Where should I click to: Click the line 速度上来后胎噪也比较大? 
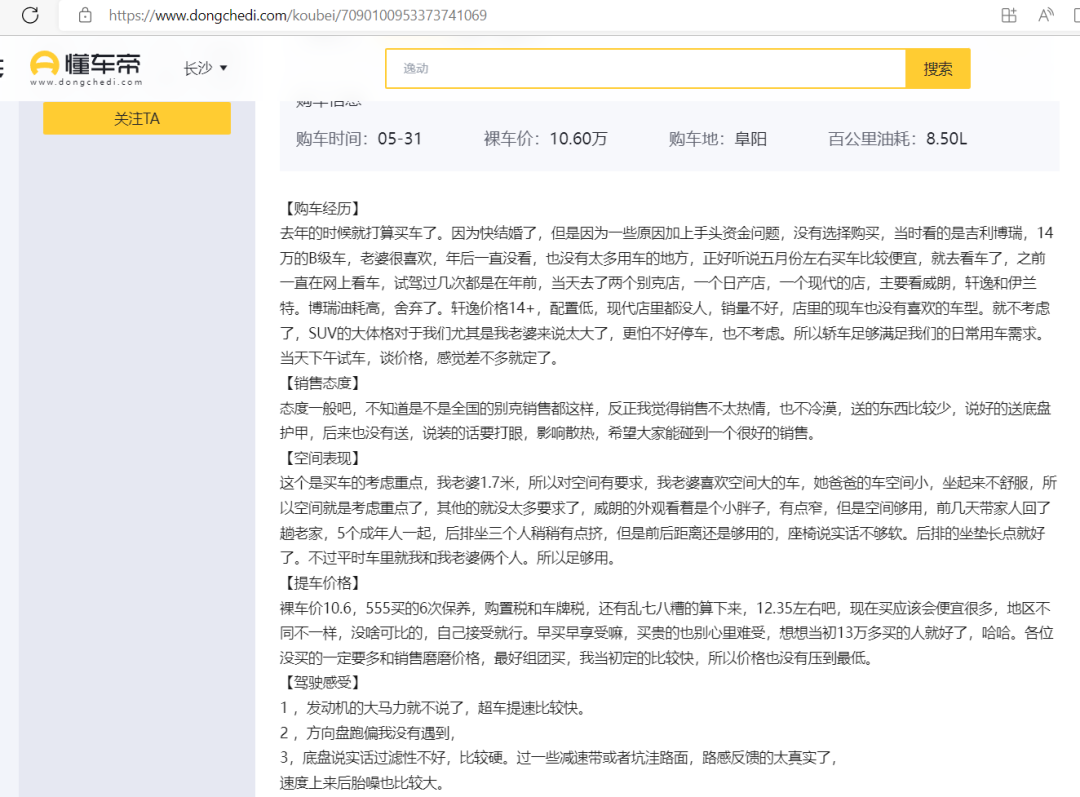point(363,783)
